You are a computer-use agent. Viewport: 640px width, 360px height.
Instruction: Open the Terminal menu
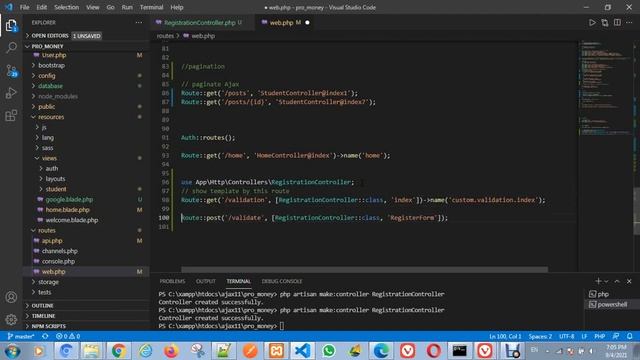[151, 7]
